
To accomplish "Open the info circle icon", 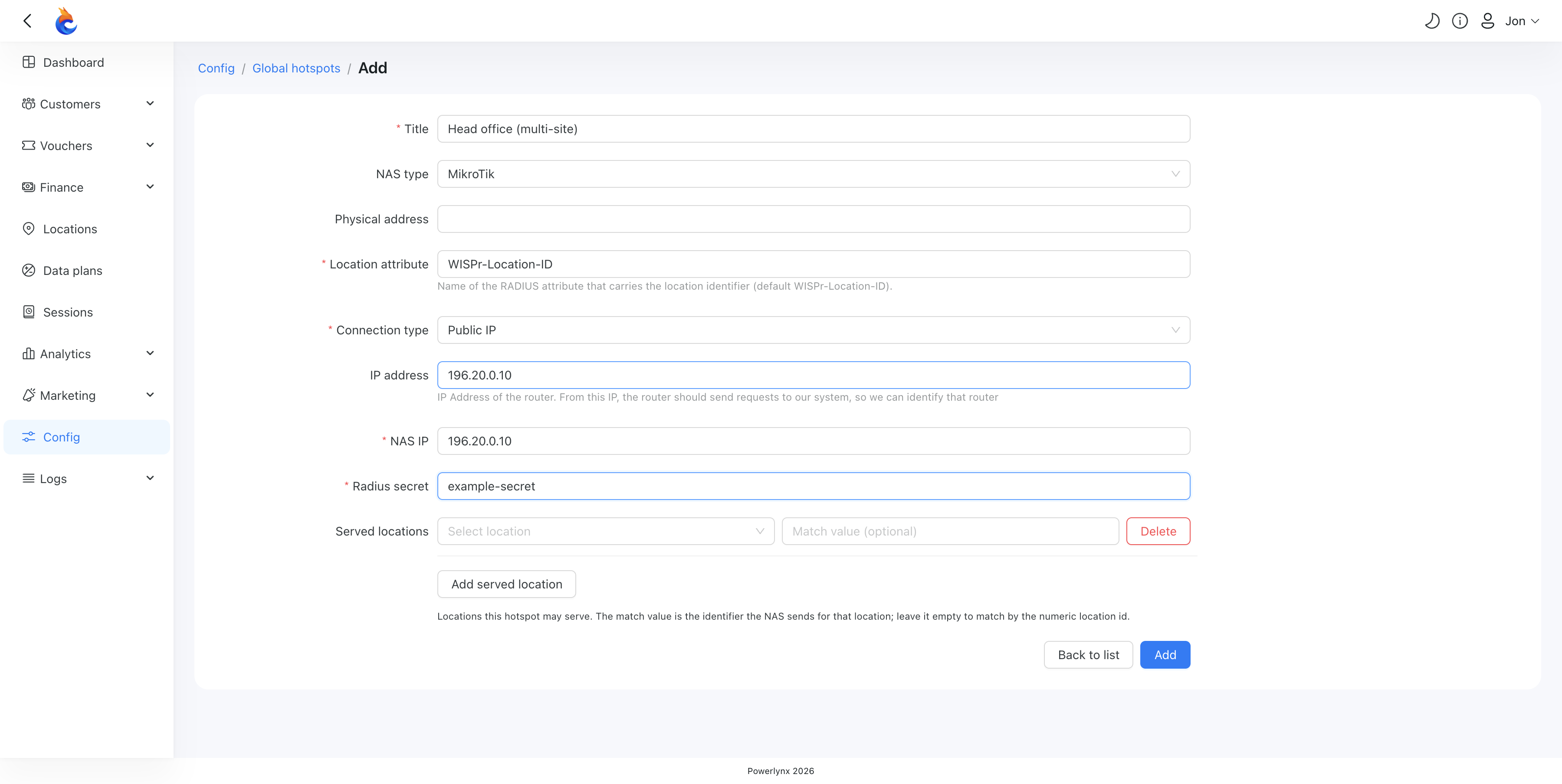I will point(1460,21).
